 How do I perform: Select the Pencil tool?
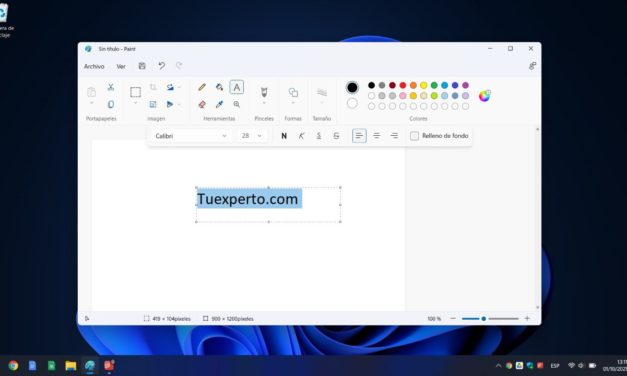(x=202, y=87)
